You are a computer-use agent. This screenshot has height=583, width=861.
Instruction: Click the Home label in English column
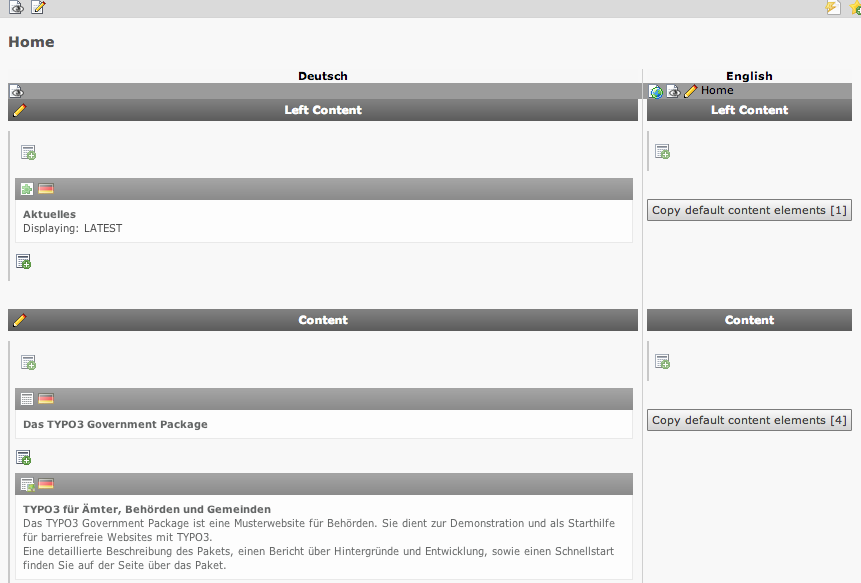(x=717, y=91)
